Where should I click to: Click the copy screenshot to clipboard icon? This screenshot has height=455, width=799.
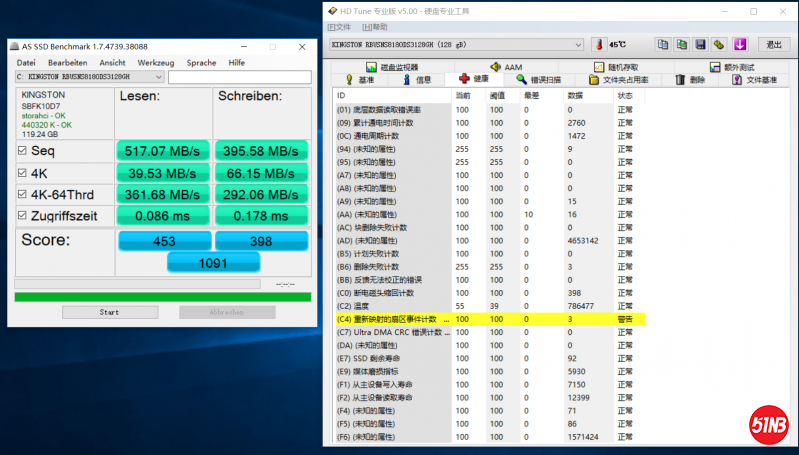pyautogui.click(x=682, y=45)
